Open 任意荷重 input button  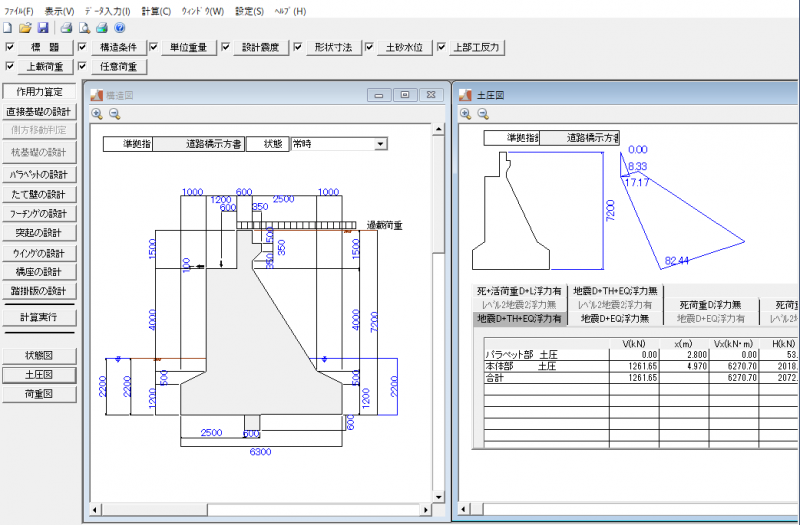118,67
